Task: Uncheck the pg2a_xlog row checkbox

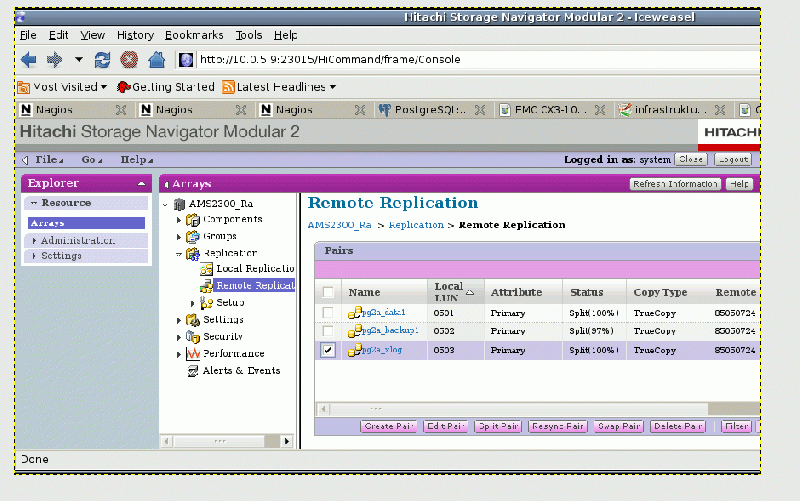Action: click(328, 350)
